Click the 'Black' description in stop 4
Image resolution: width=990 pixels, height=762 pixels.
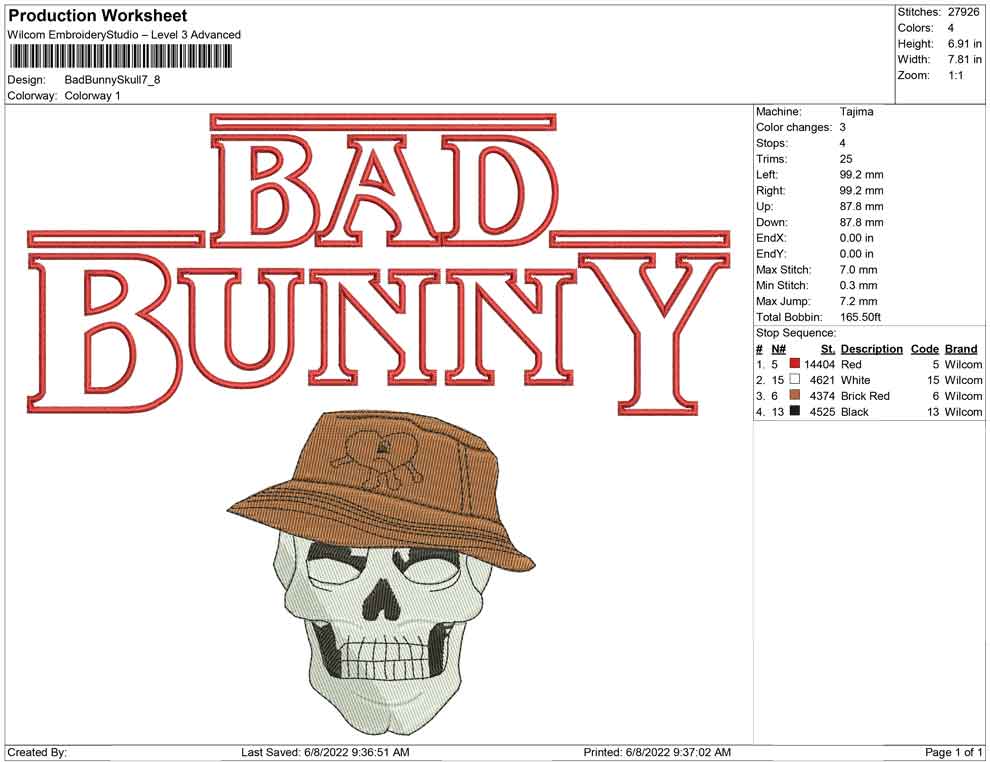tap(855, 412)
